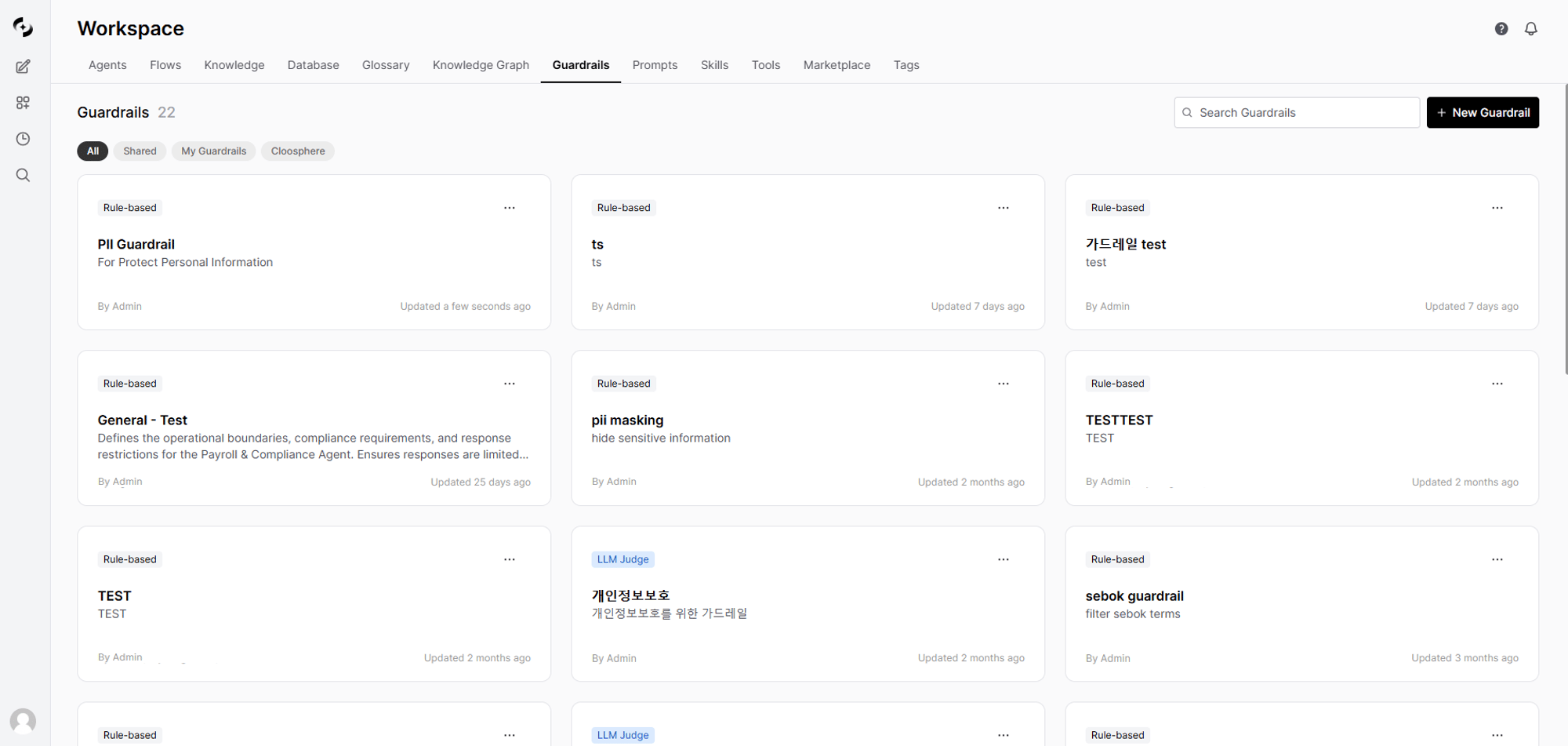
Task: Open the ts guardrail card title
Action: tap(597, 245)
